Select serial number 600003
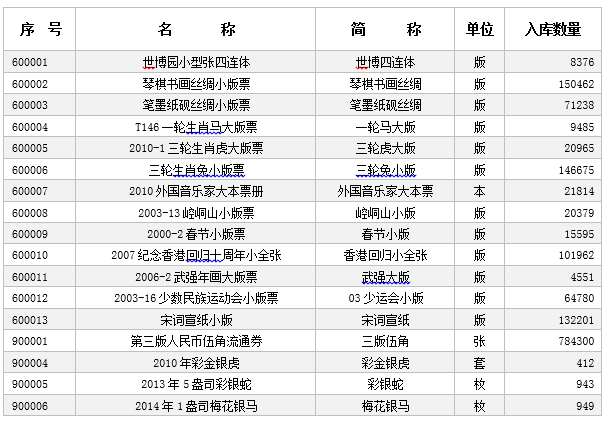This screenshot has width=607, height=421. tap(30, 105)
